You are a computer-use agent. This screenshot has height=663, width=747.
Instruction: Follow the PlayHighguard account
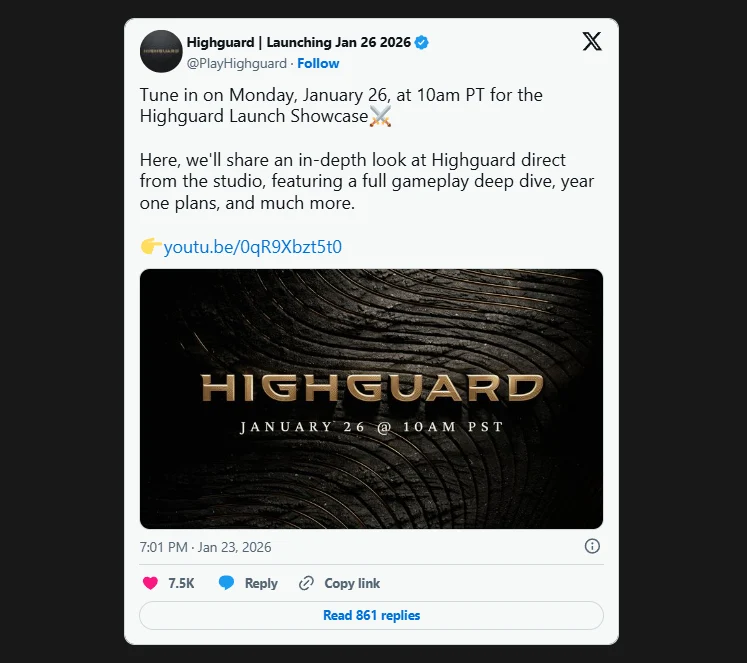pos(318,63)
